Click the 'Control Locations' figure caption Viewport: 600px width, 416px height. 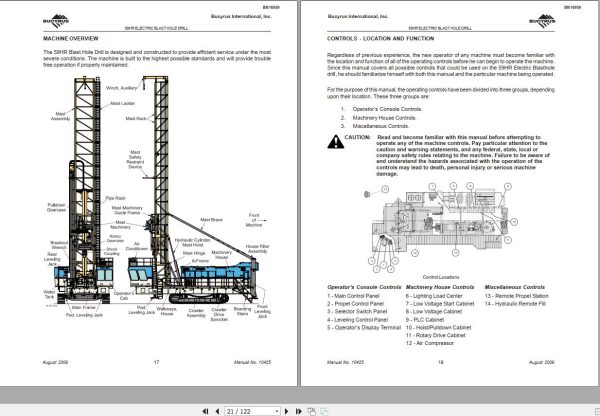pos(441,277)
